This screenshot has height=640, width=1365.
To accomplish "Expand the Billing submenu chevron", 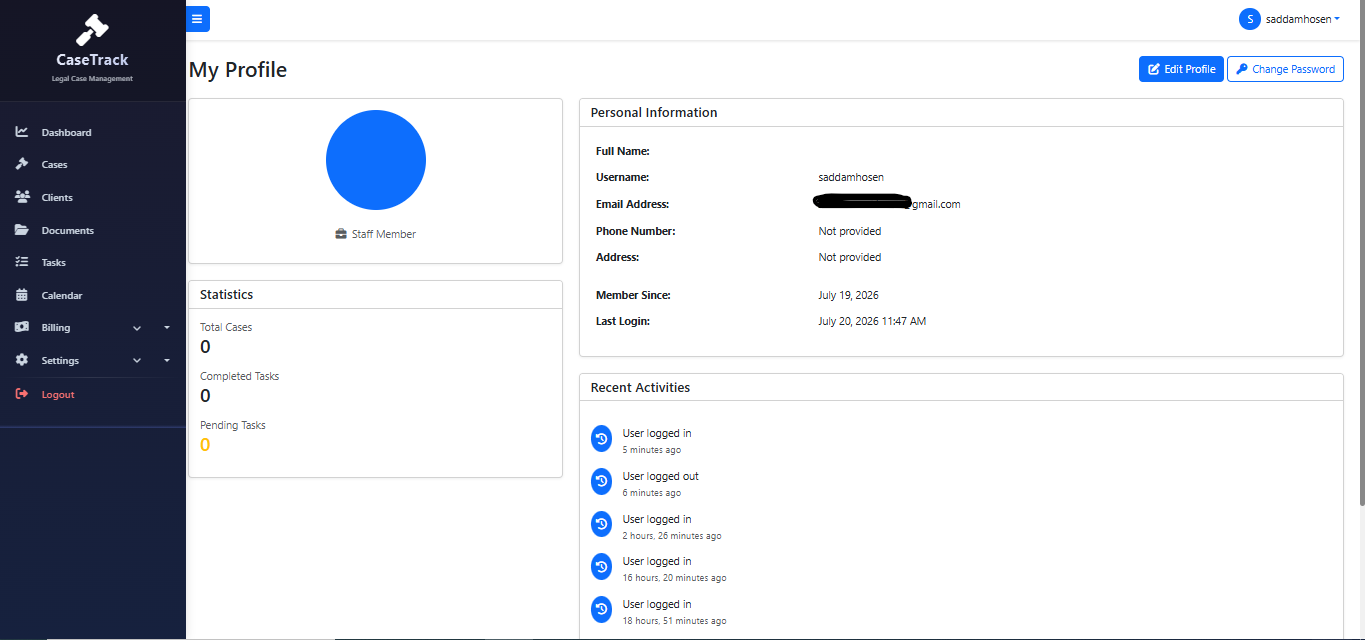I will point(137,328).
